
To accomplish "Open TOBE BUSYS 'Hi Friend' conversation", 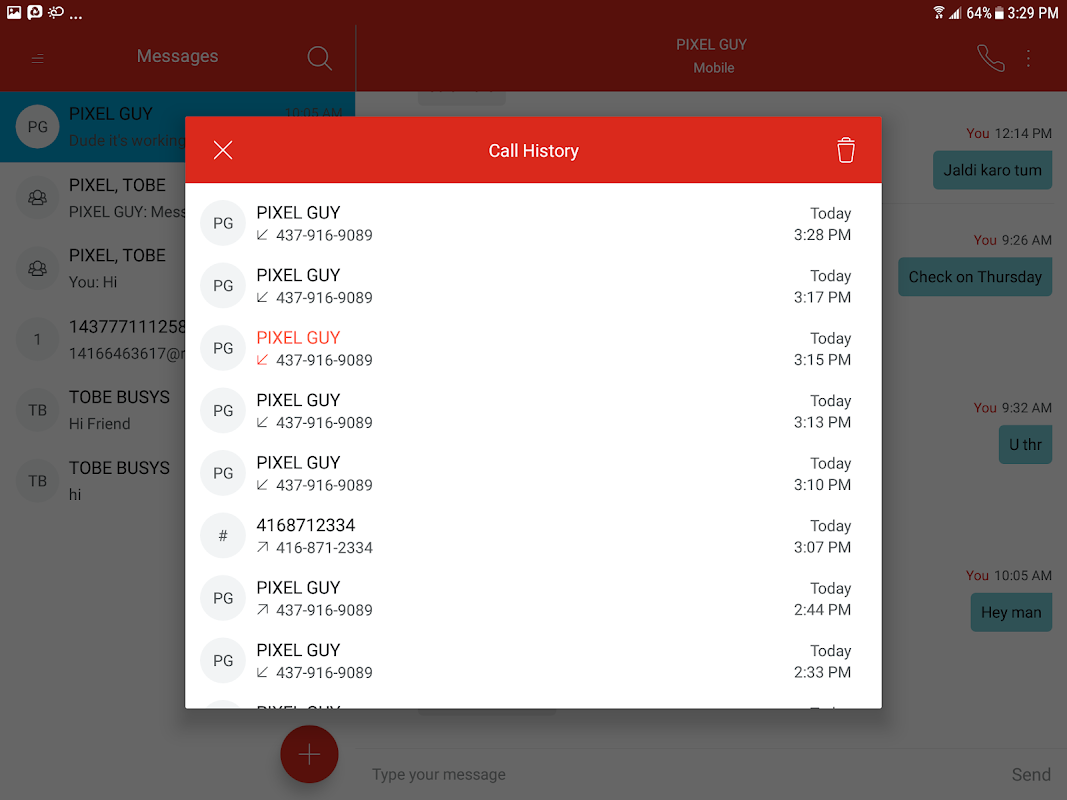I will click(x=93, y=410).
